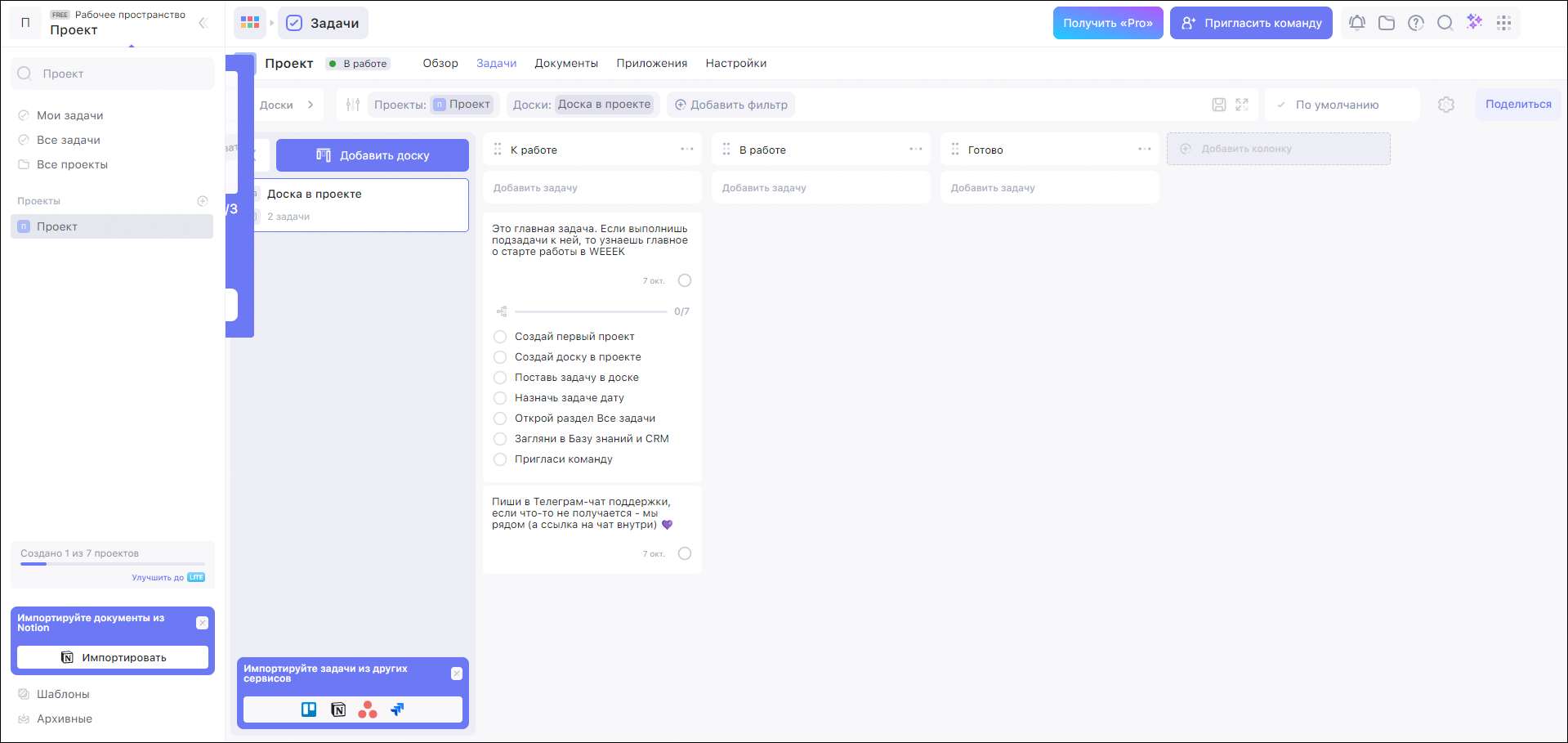Open the board settings gear icon
The image size is (1568, 743).
(1446, 105)
